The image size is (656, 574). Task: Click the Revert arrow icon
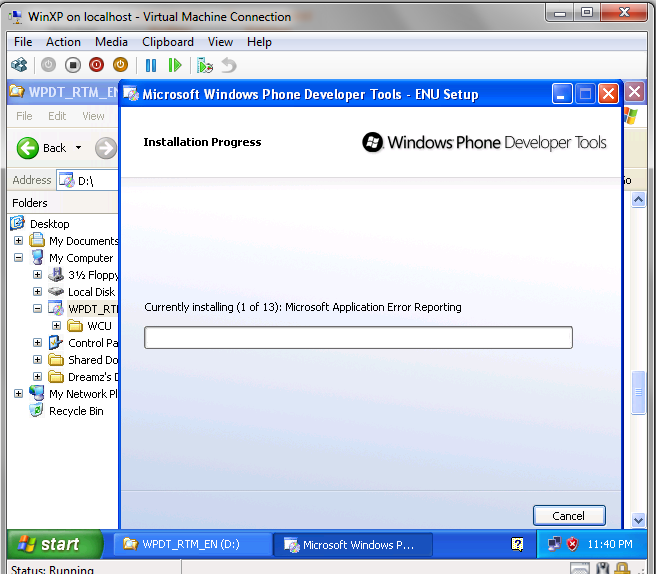click(x=229, y=65)
